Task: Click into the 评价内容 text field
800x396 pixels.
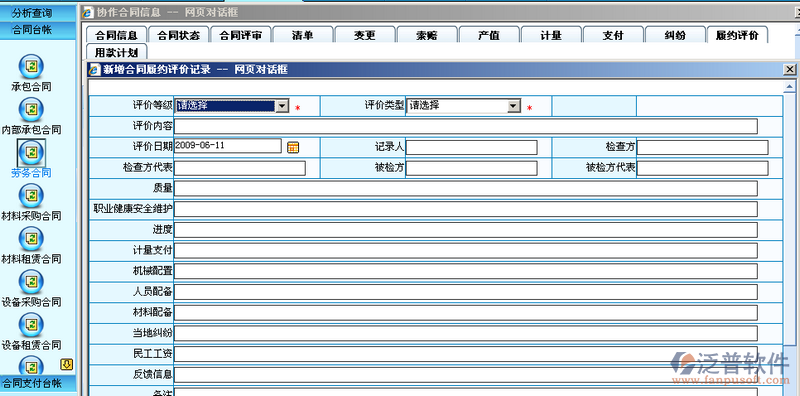Action: 466,127
